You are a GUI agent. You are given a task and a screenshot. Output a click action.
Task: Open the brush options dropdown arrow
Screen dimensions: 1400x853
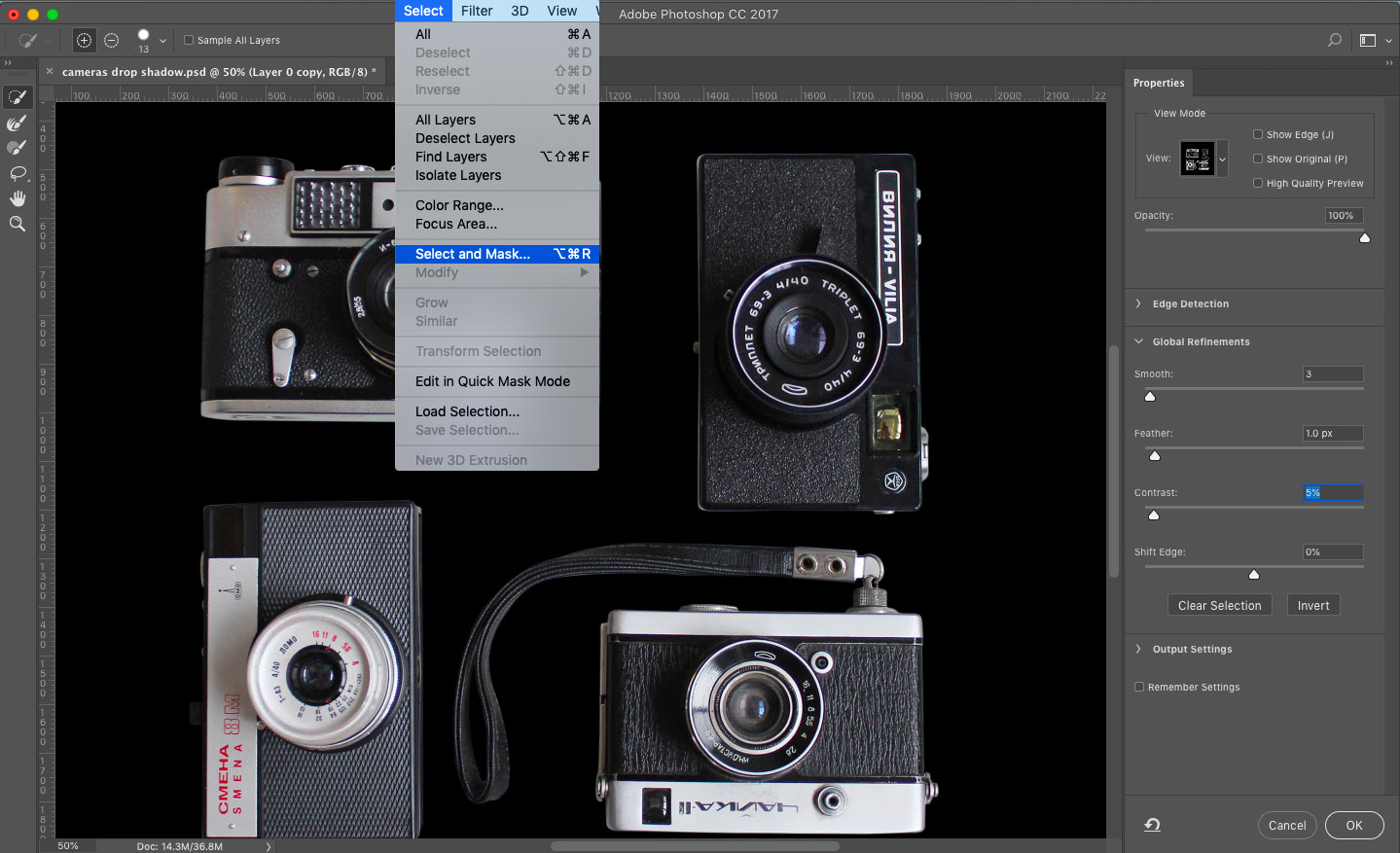[x=162, y=41]
